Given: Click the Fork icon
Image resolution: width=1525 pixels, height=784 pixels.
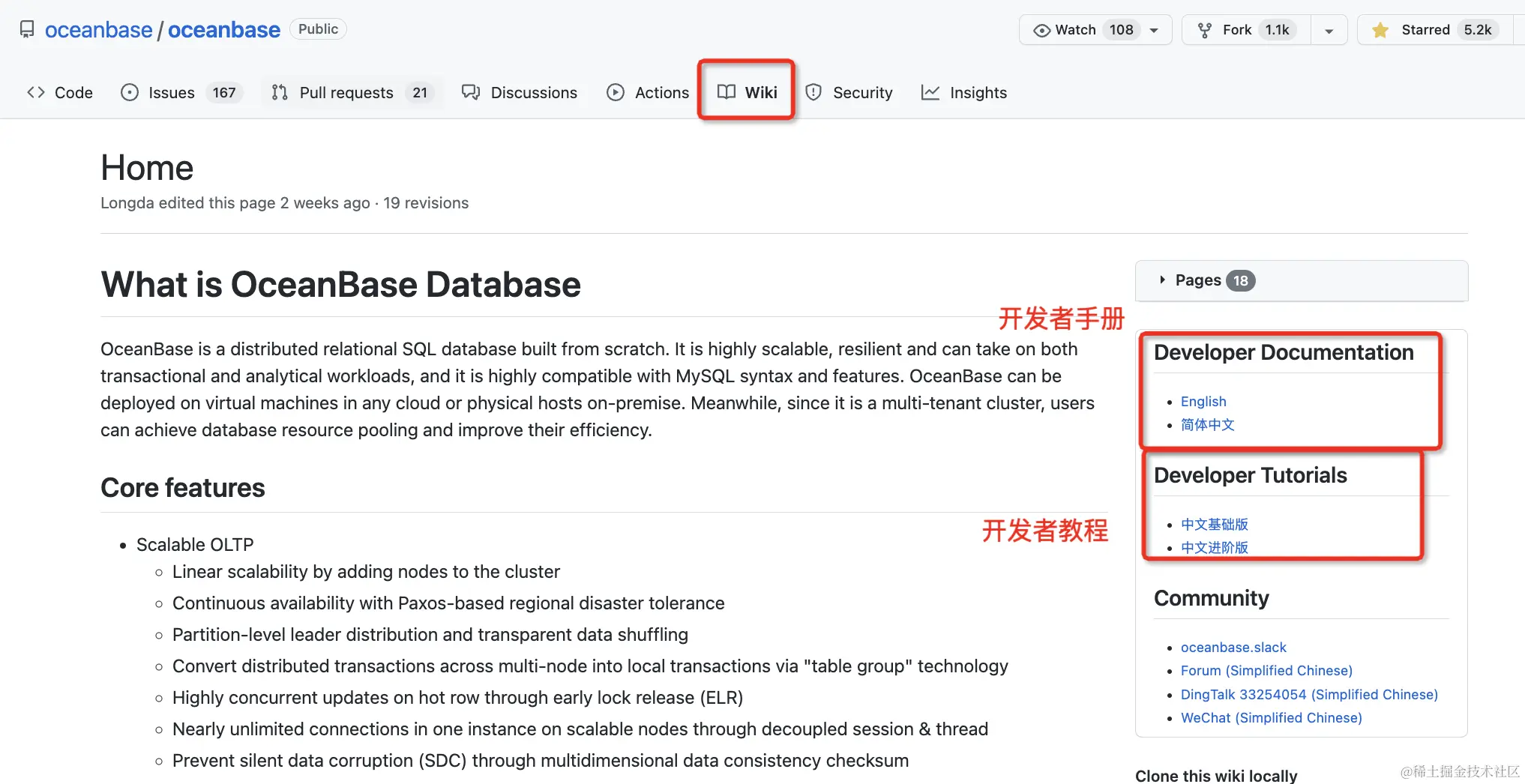Looking at the screenshot, I should (x=1205, y=30).
